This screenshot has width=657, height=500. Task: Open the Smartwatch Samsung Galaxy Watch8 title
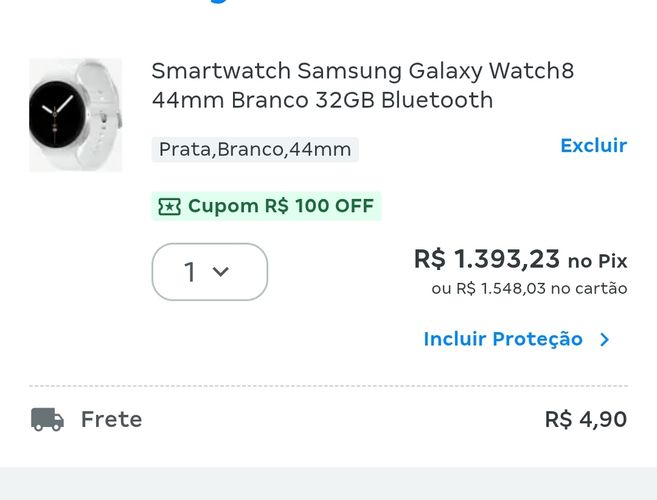tap(362, 85)
